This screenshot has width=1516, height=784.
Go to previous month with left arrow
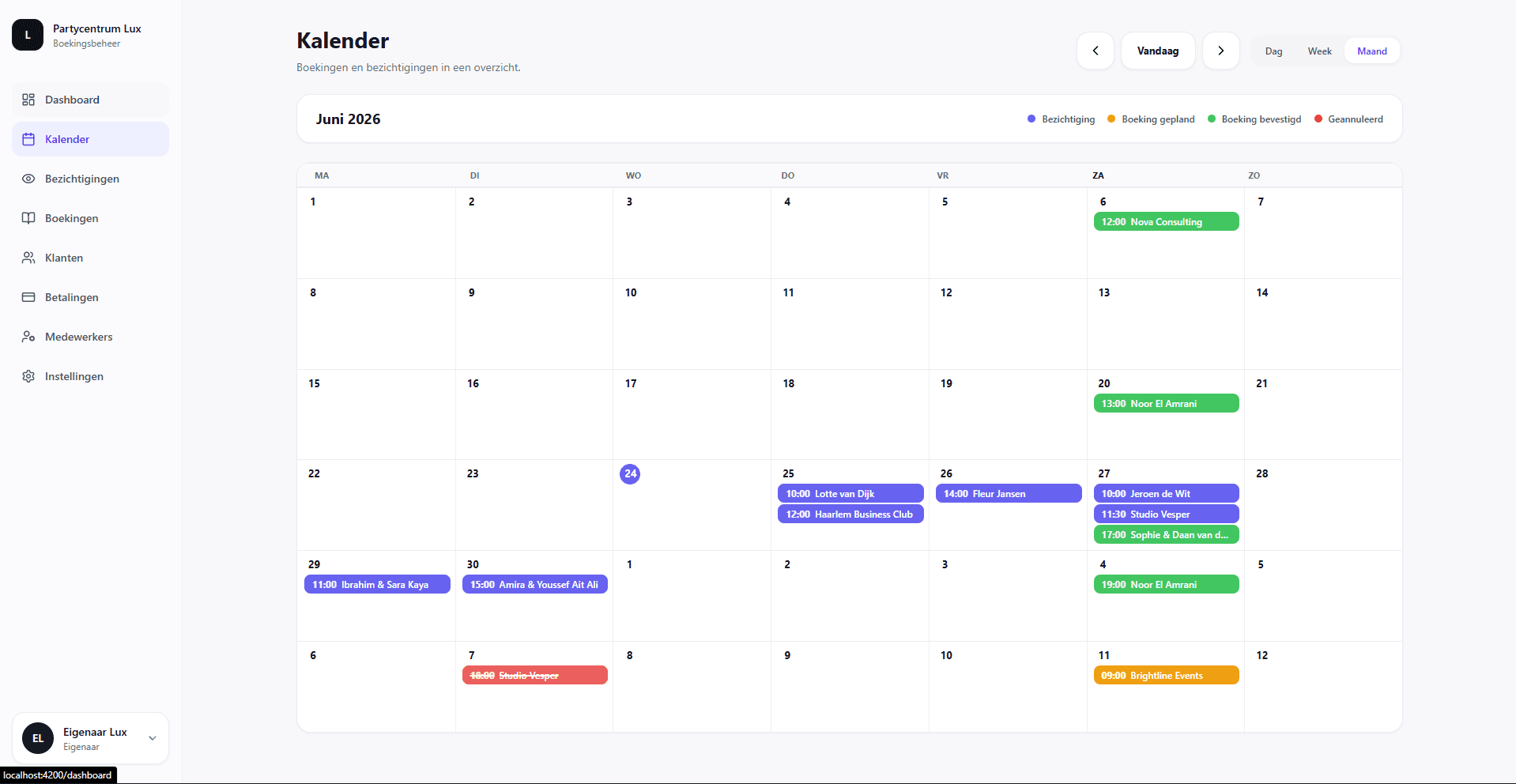coord(1096,51)
